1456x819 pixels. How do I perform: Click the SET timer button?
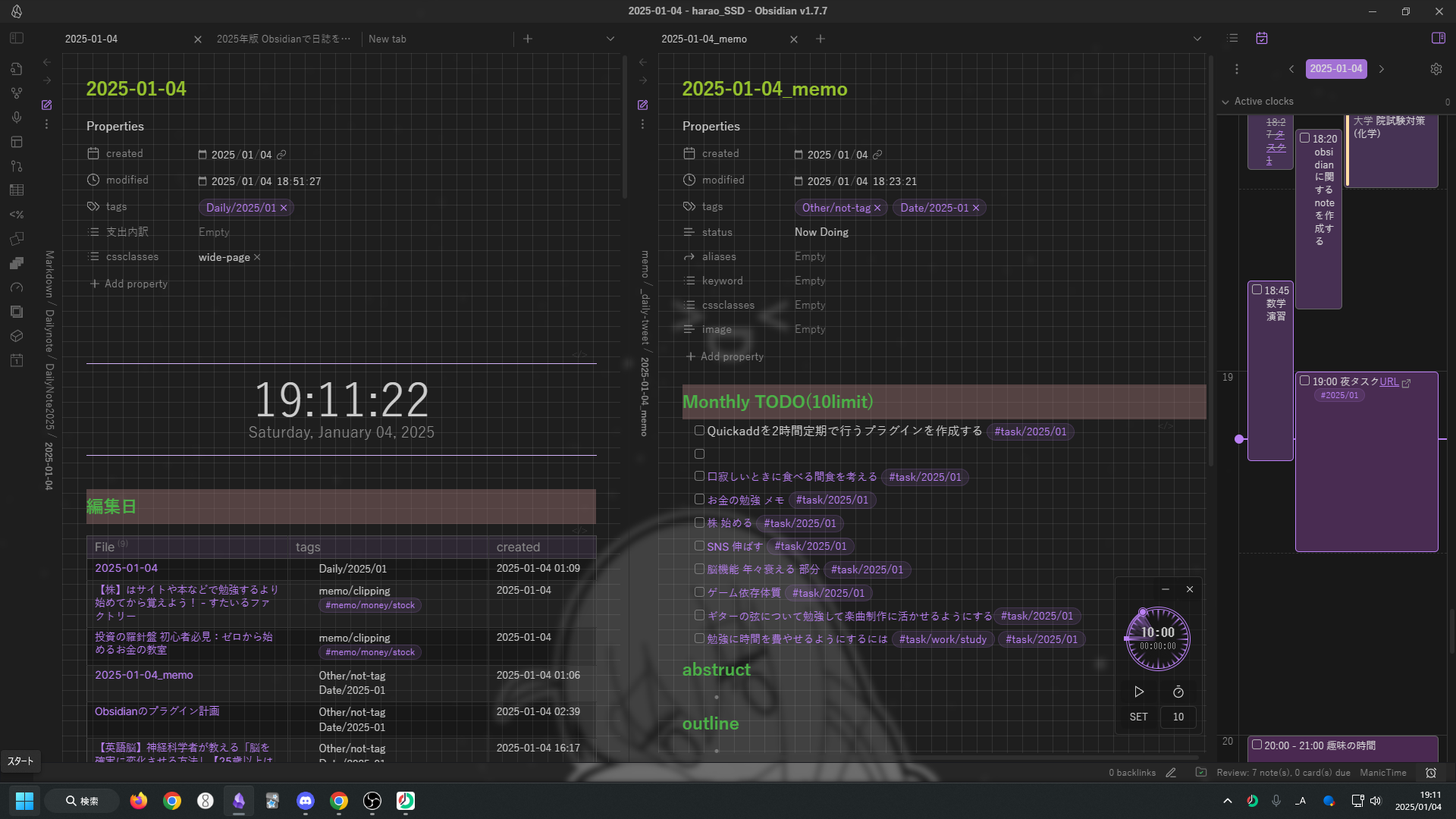[1138, 717]
